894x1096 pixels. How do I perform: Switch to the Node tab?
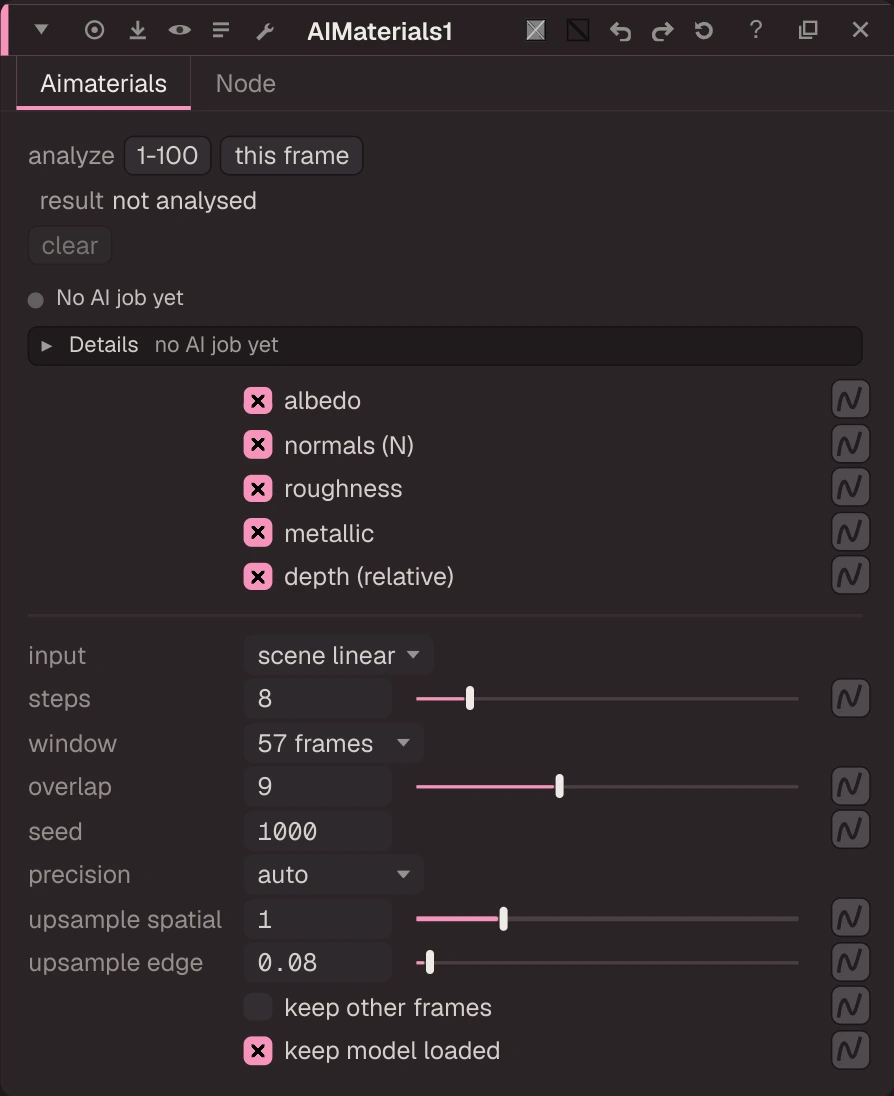245,83
